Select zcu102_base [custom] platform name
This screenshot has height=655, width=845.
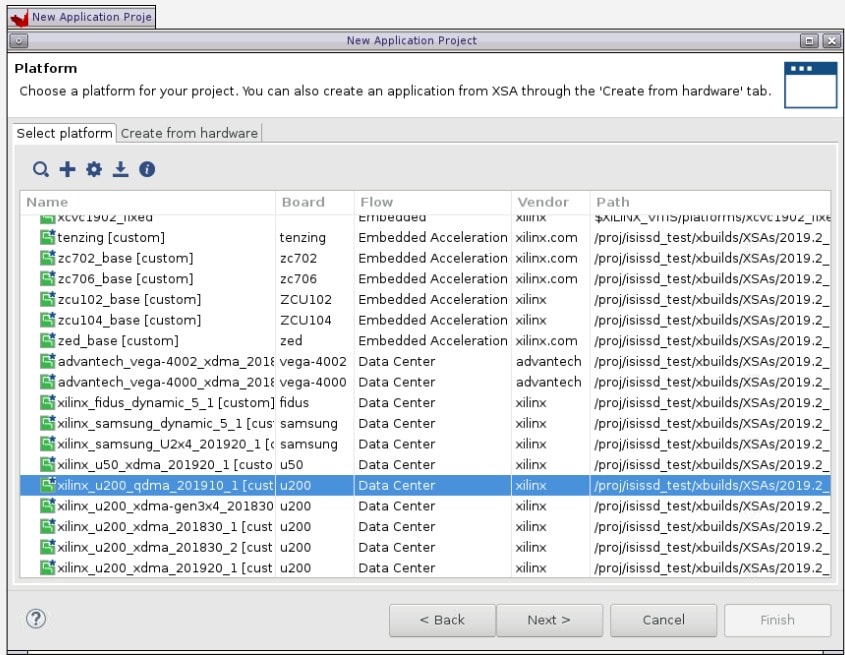point(129,299)
